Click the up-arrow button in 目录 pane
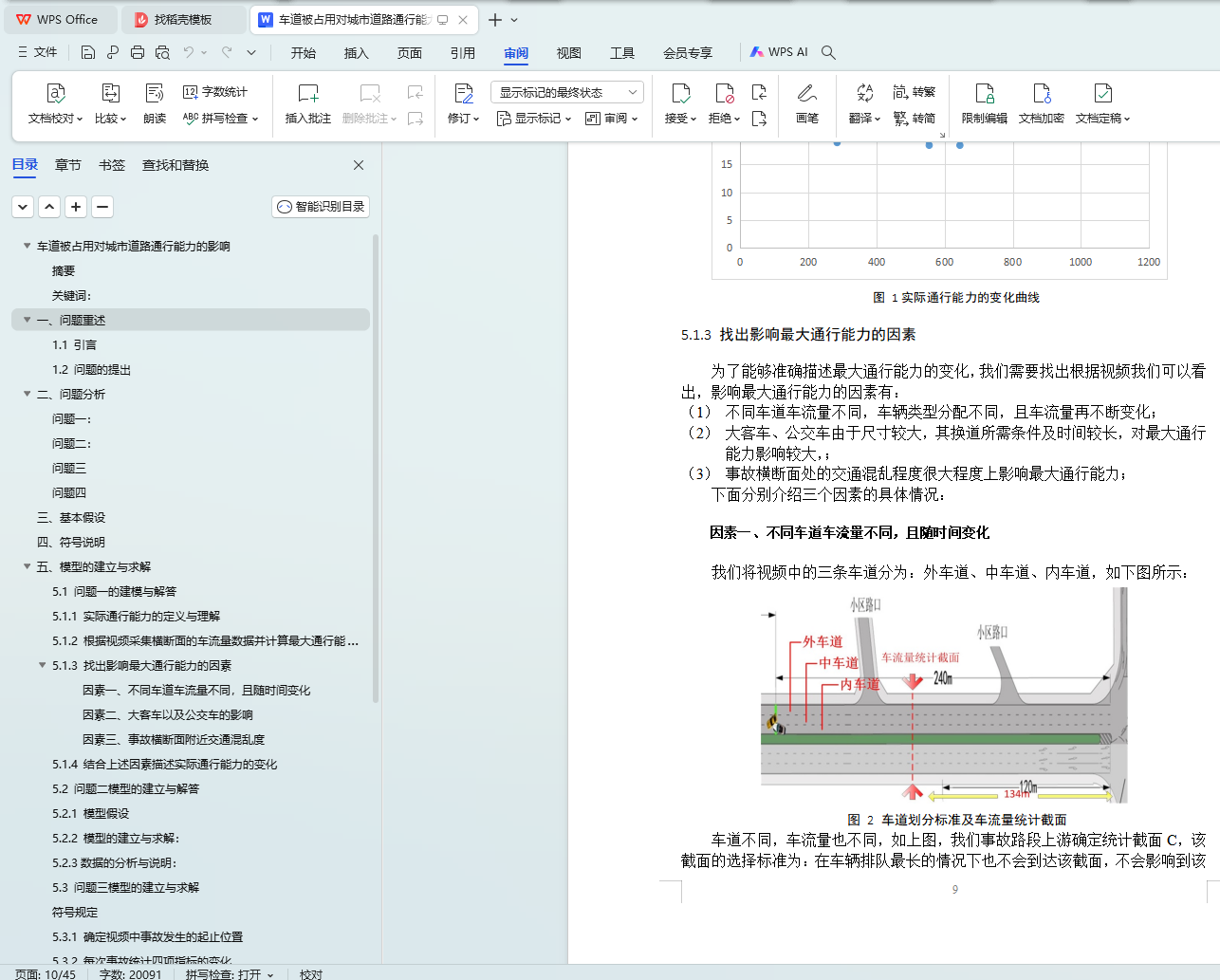Screen dimensions: 1220x980 pyautogui.click(x=49, y=207)
